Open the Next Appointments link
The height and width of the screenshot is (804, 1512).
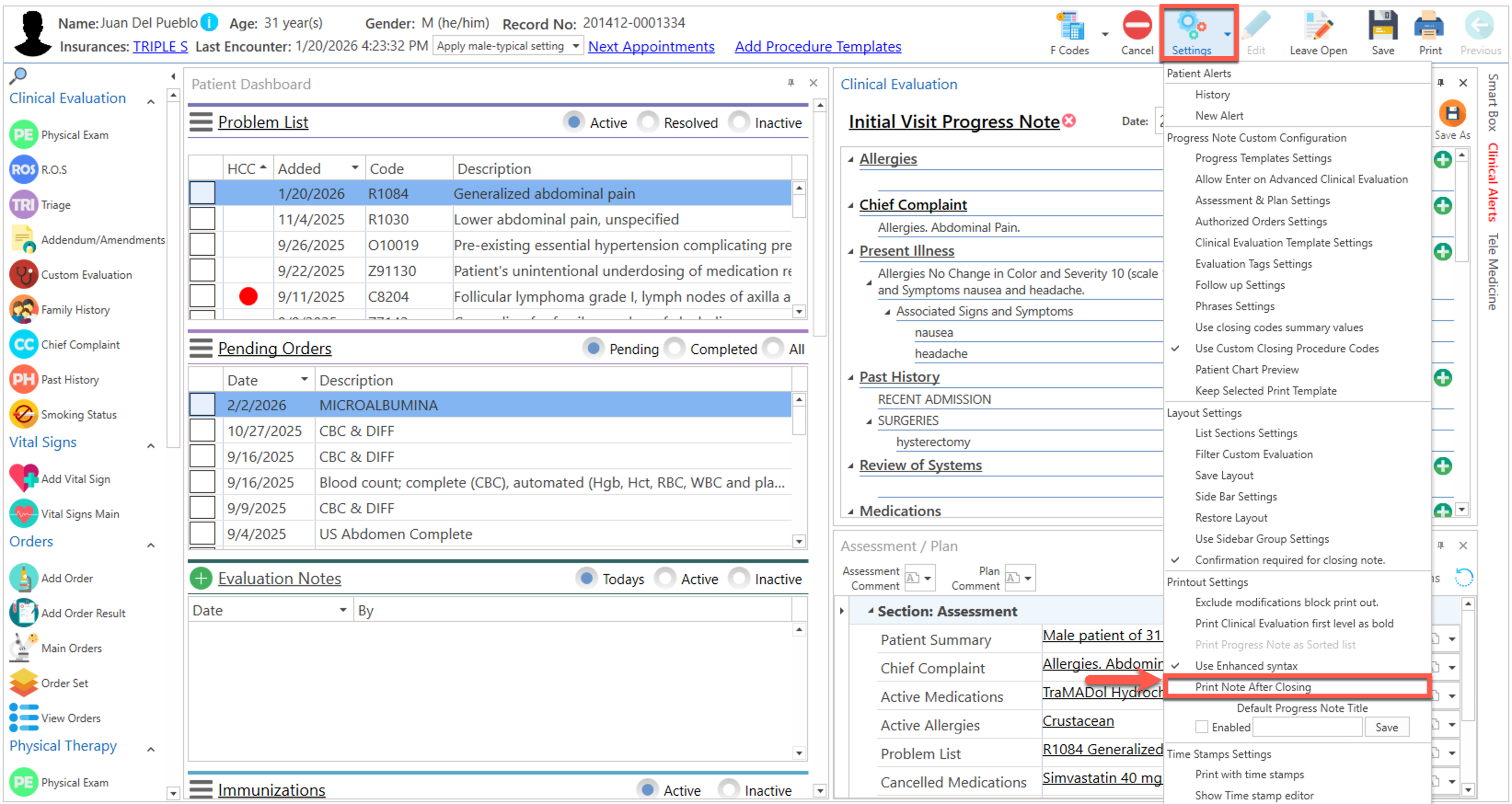[651, 46]
